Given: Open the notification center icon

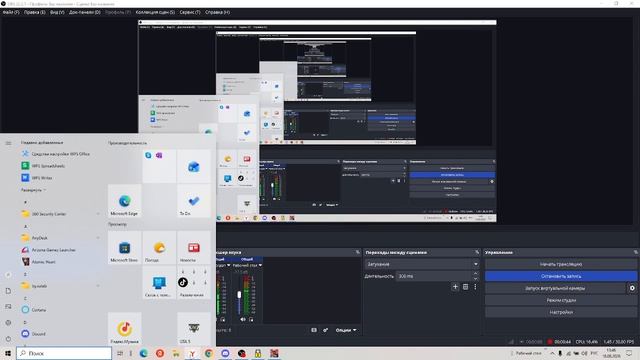Looking at the screenshot, I should click(629, 353).
